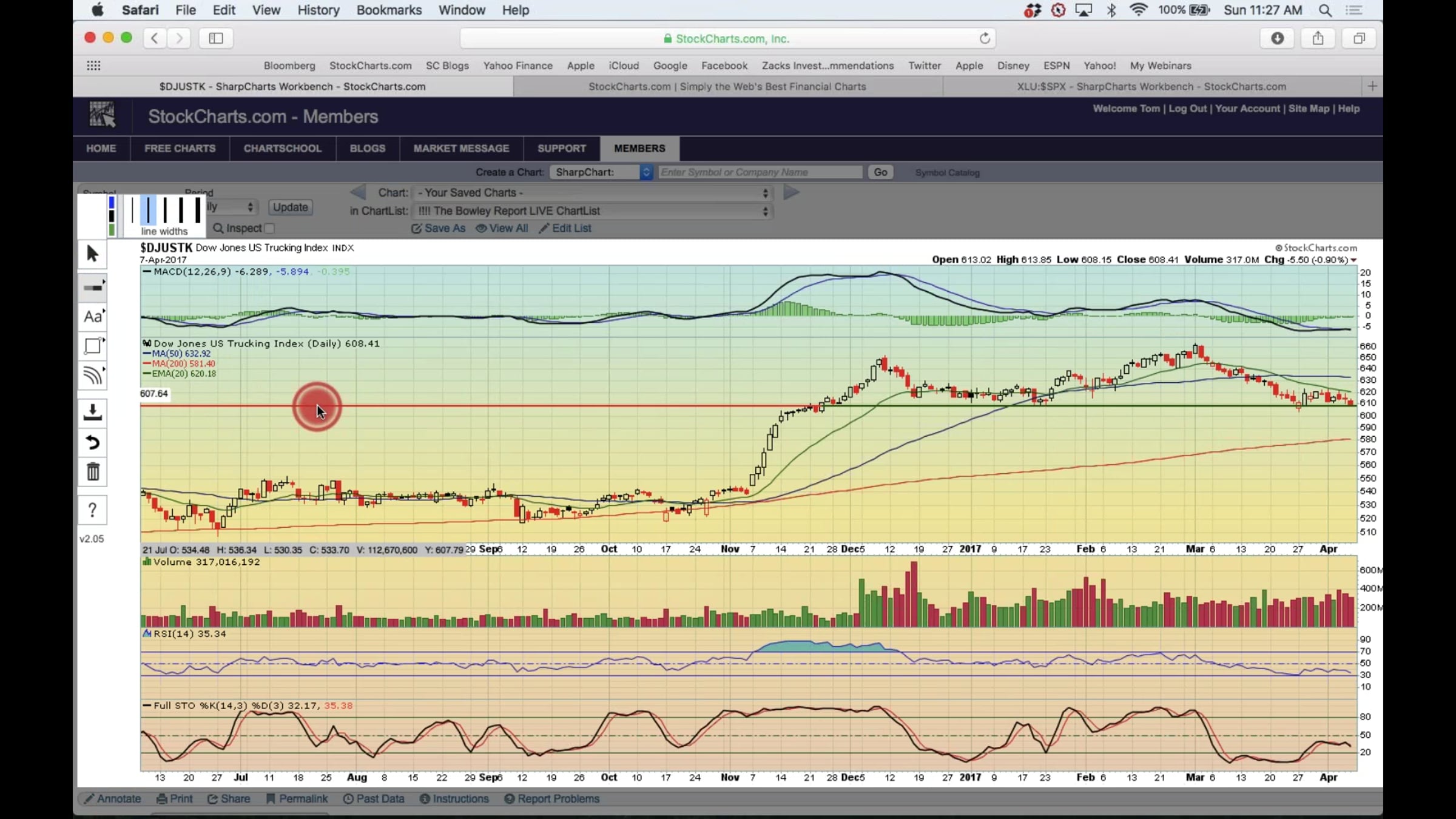Choose the thickest line width
The width and height of the screenshot is (1456, 819).
(198, 210)
